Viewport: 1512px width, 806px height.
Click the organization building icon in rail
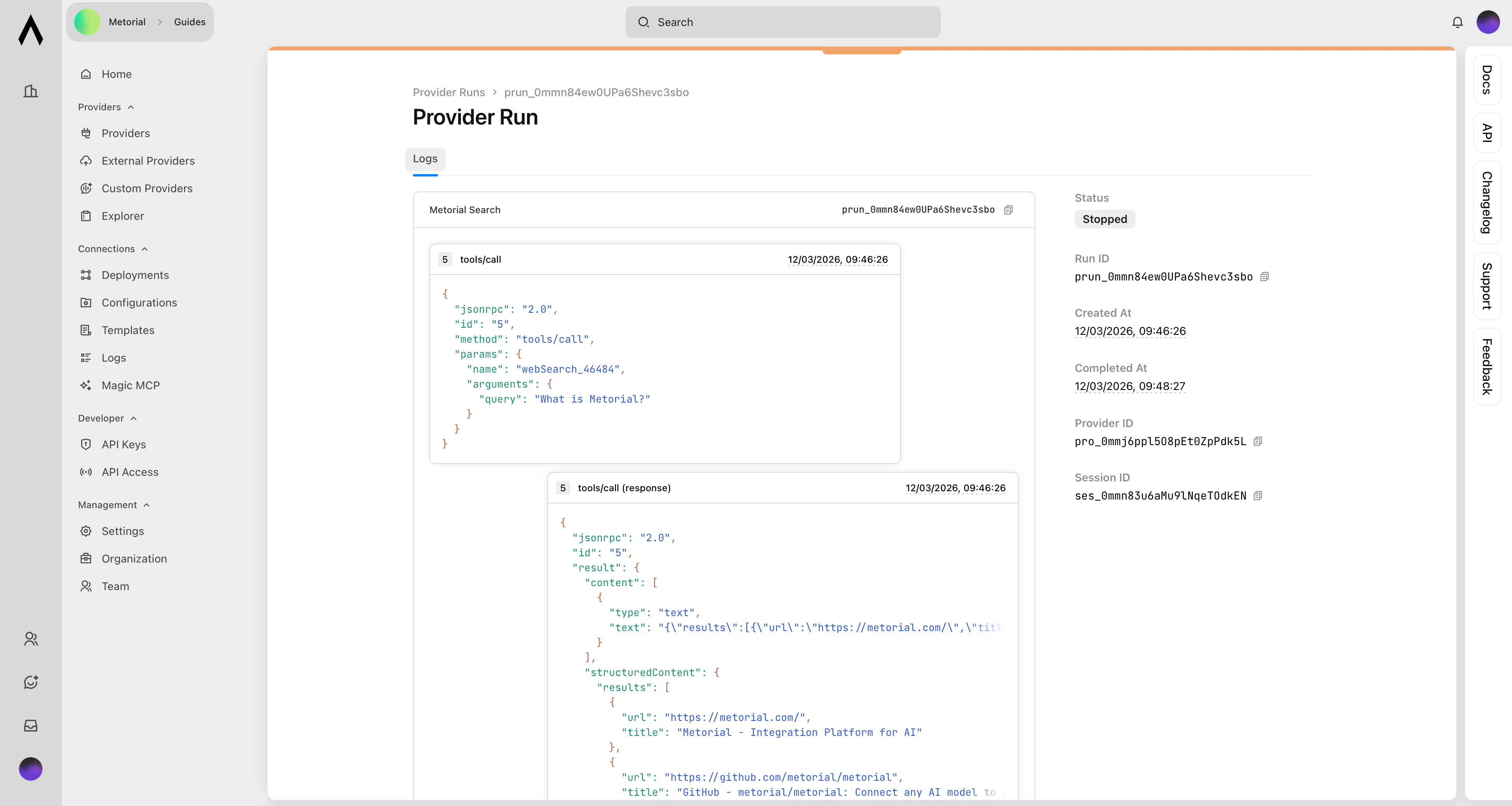pos(30,91)
